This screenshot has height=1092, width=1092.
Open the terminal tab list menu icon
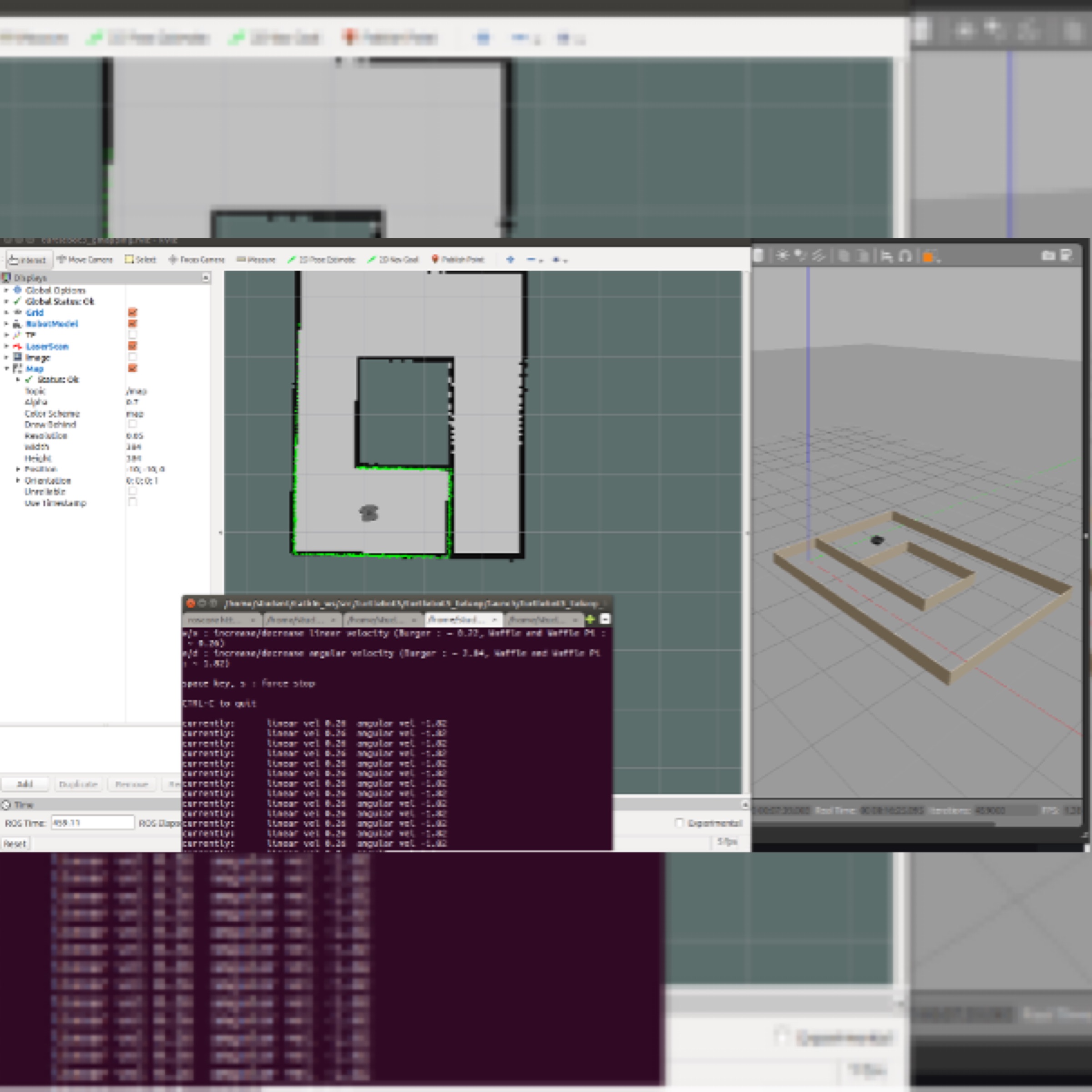605,619
